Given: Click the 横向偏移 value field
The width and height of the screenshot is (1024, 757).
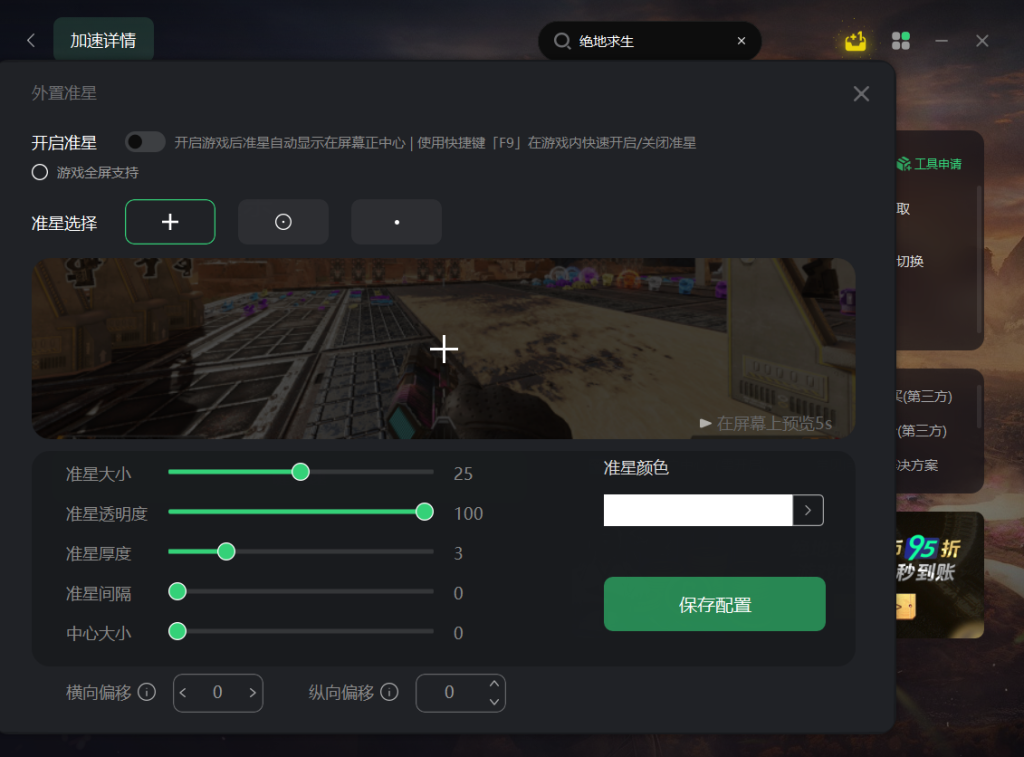Looking at the screenshot, I should pos(217,692).
